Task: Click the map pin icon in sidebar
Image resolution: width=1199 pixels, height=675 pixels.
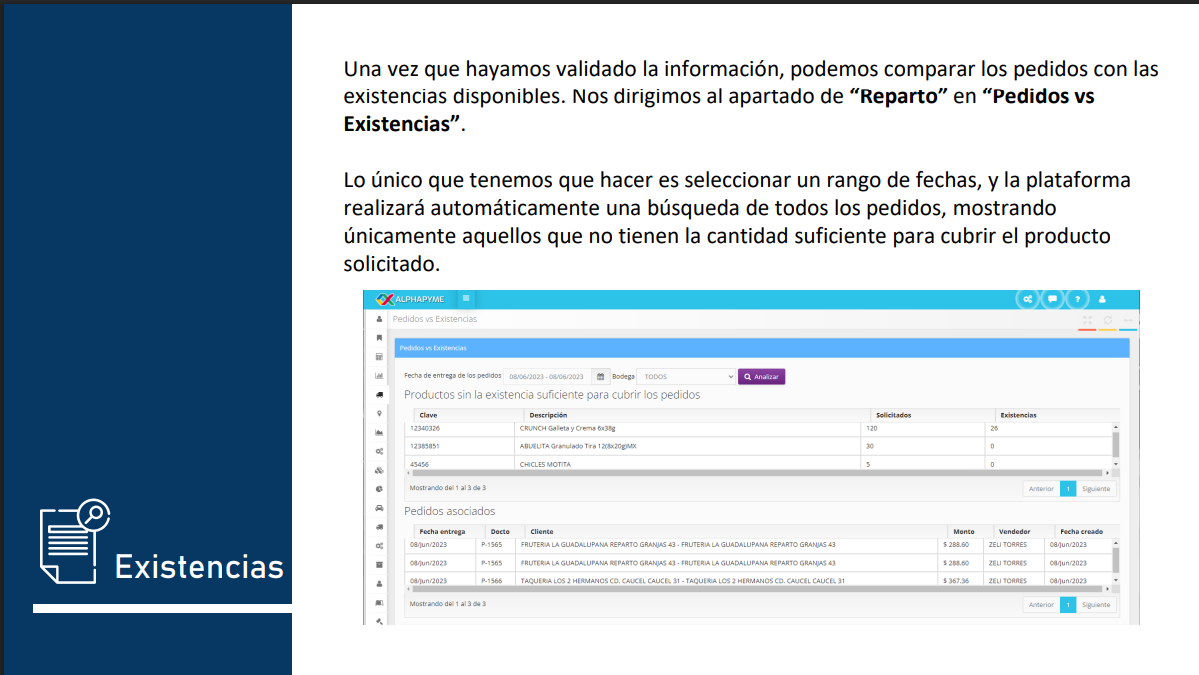Action: 379,413
